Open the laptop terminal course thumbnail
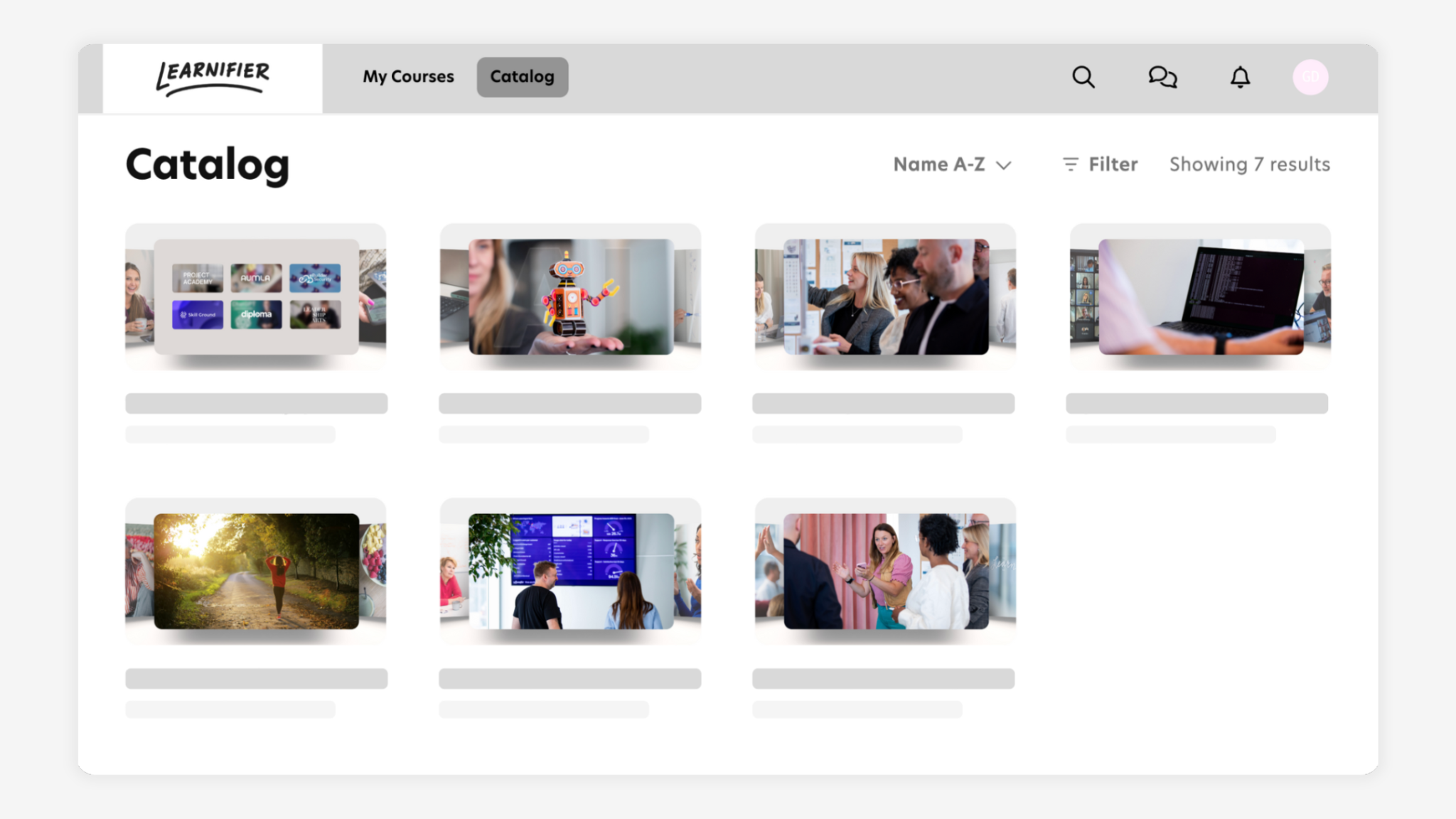This screenshot has width=1456, height=819. 1200,296
